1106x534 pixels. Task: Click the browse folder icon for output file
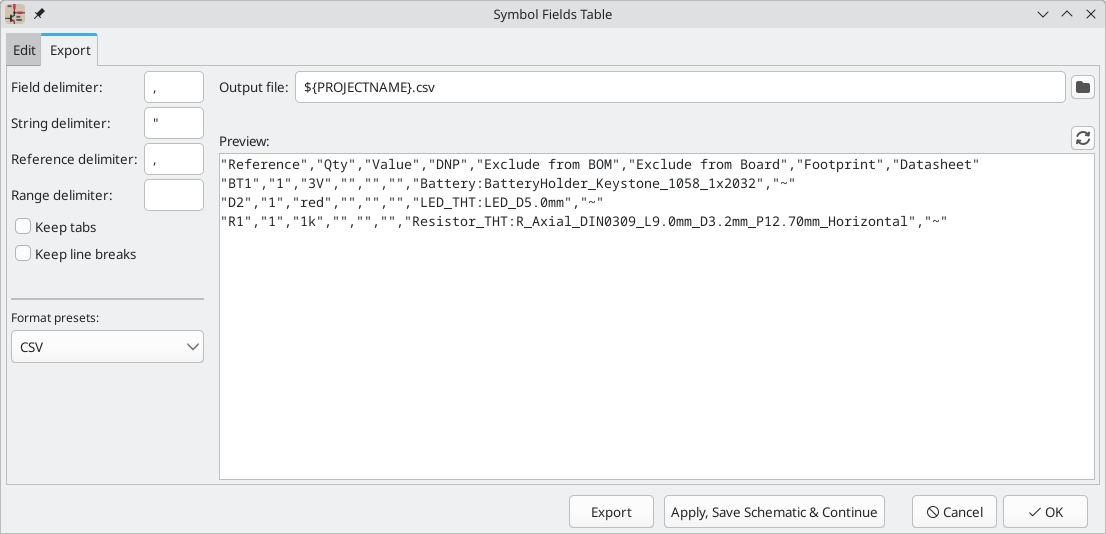1082,87
